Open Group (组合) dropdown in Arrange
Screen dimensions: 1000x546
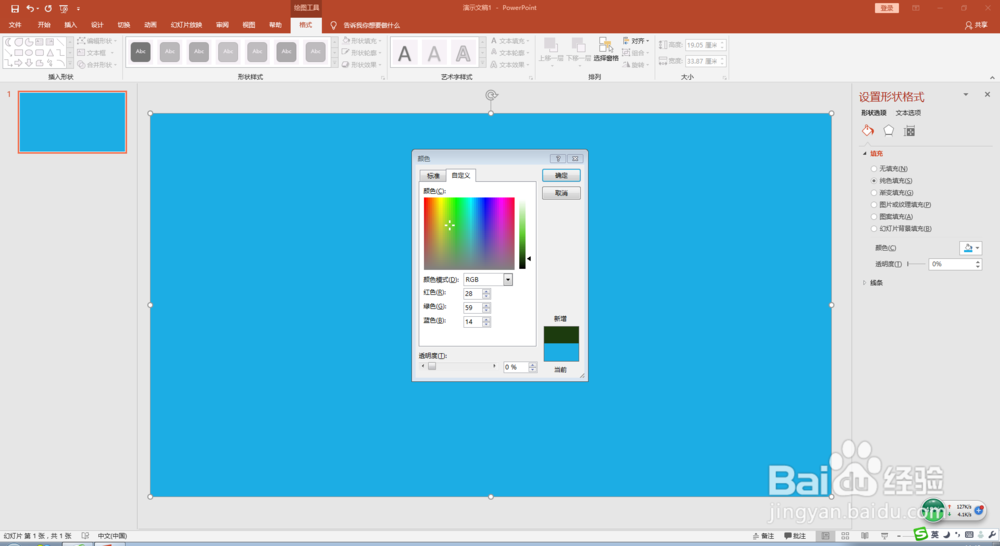tap(635, 52)
